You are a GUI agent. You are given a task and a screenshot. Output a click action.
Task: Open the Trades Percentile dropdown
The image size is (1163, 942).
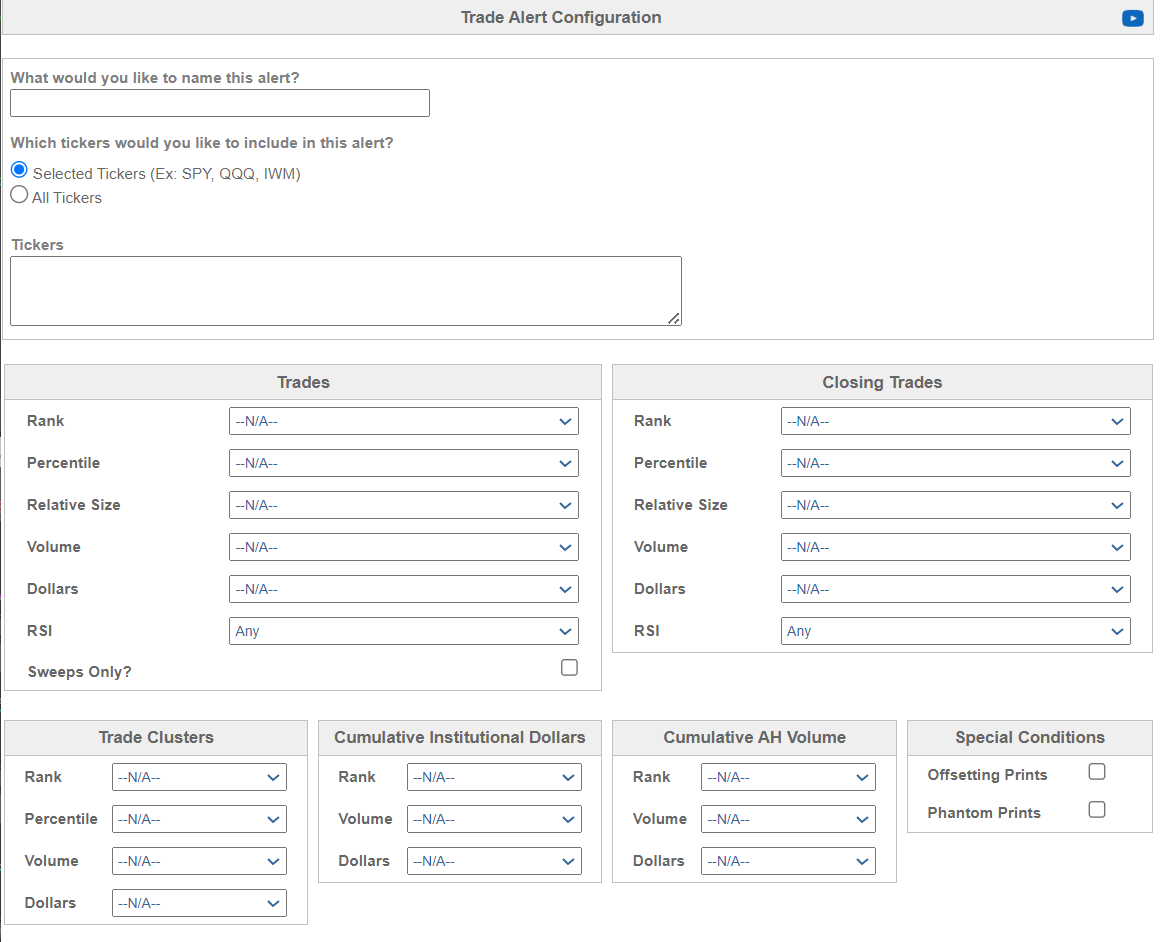point(403,464)
